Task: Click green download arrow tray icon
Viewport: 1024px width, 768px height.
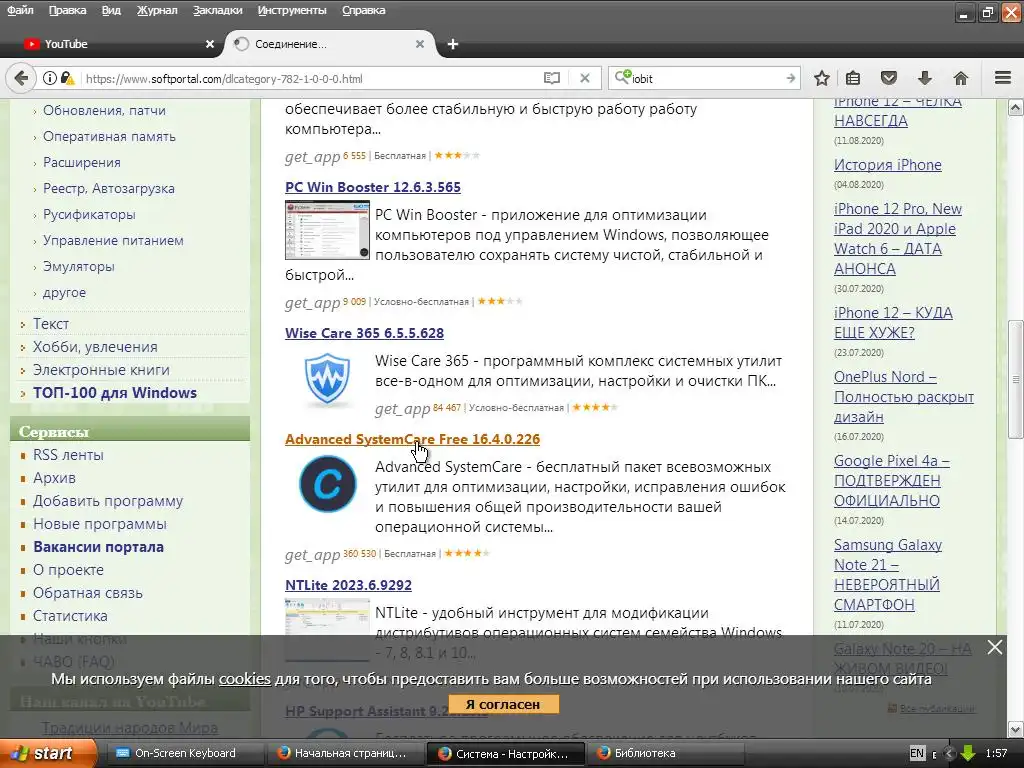Action: [x=968, y=753]
